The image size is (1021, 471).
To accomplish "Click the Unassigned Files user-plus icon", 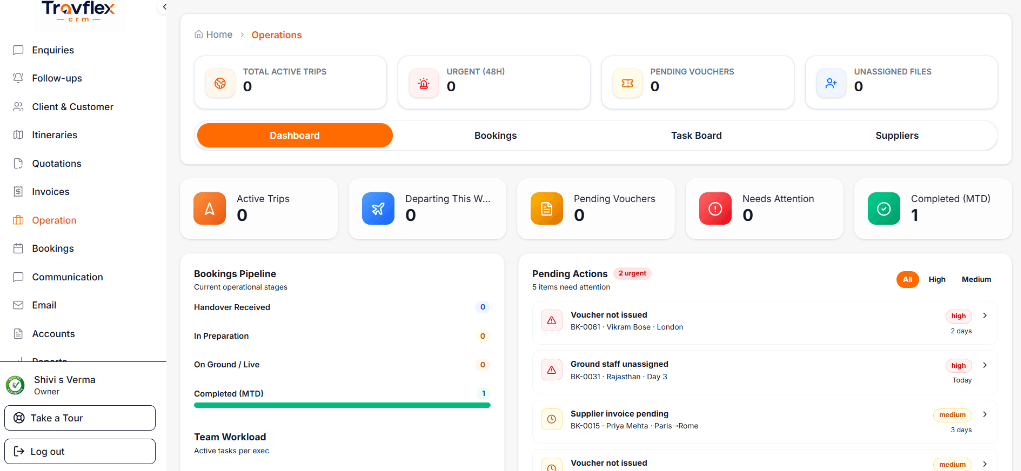I will (x=832, y=83).
